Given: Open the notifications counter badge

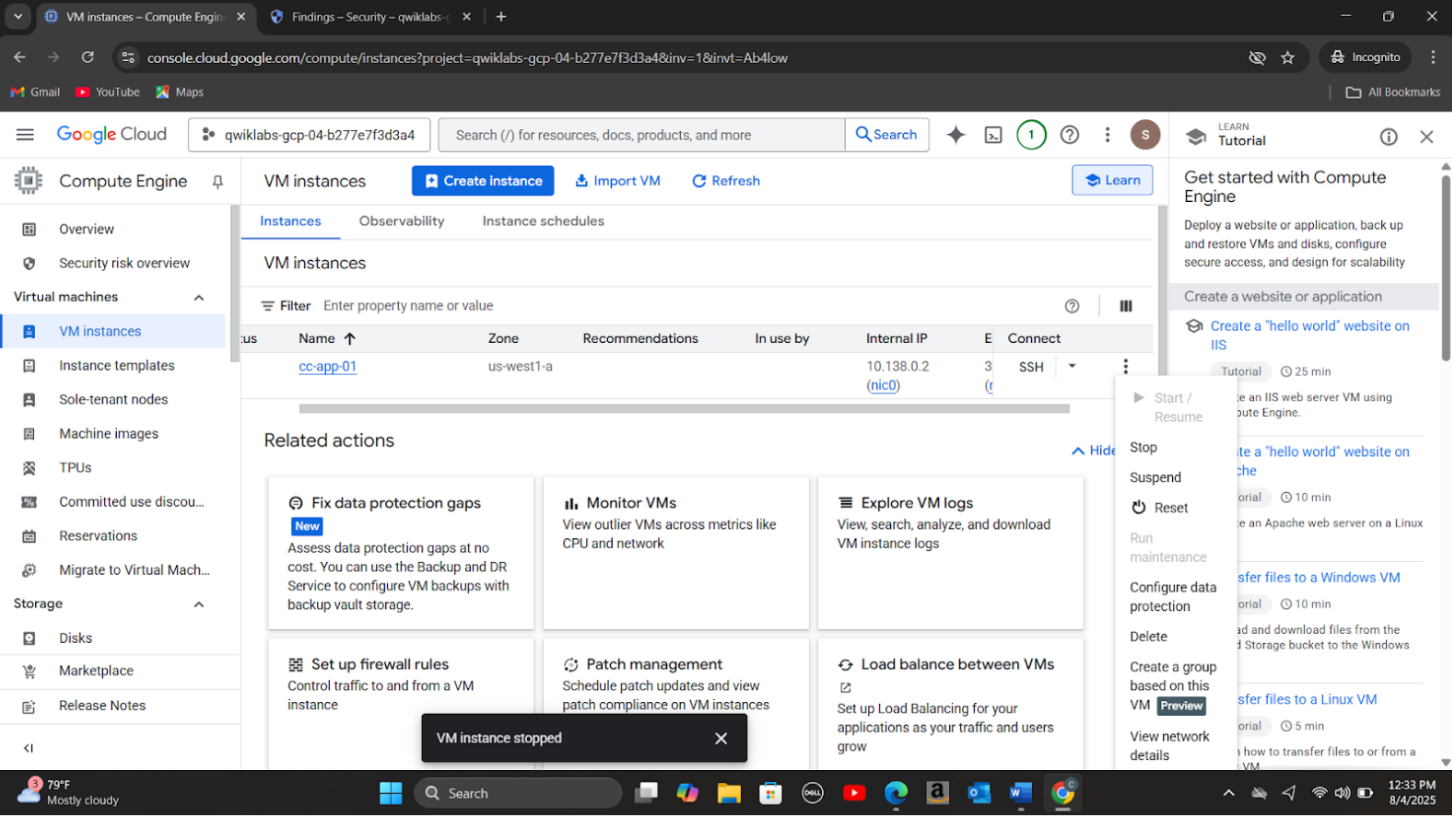Looking at the screenshot, I should [x=1031, y=135].
